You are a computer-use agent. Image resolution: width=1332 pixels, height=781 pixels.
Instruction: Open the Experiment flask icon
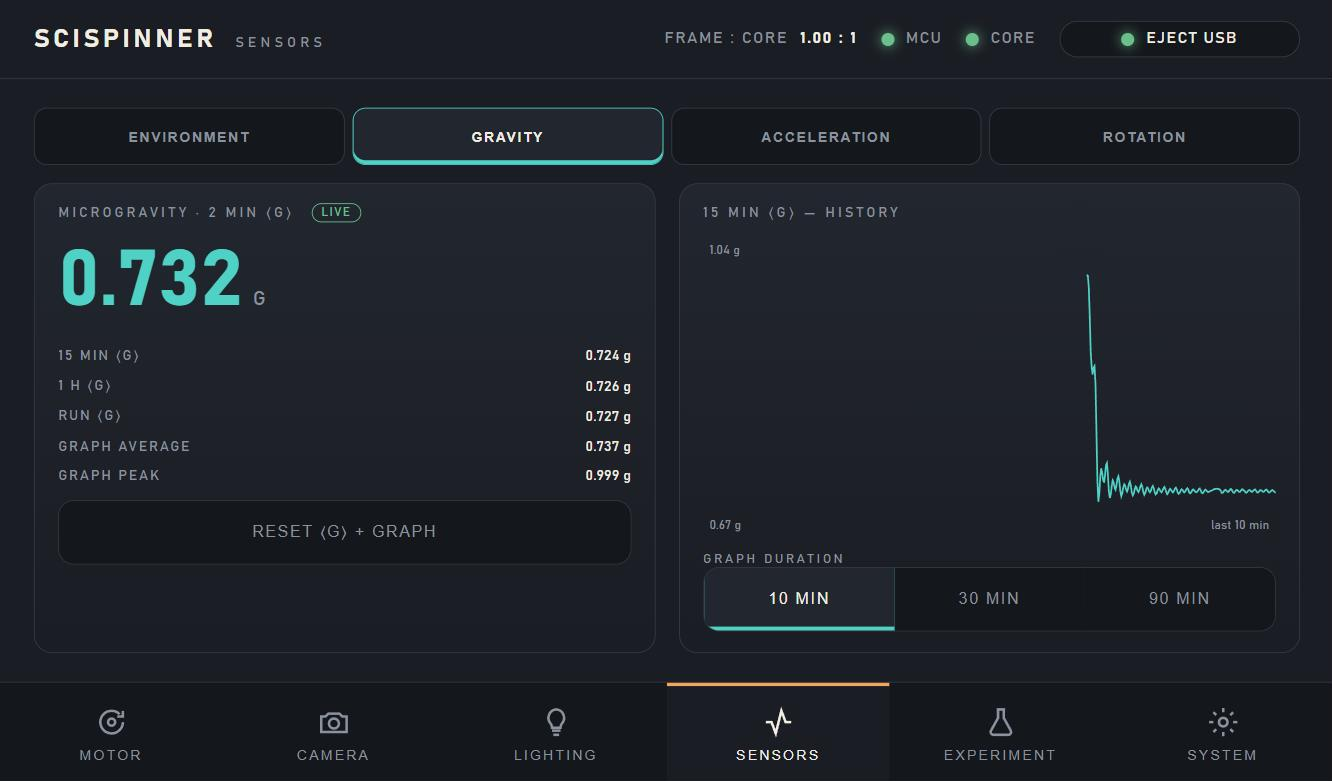tap(1000, 722)
